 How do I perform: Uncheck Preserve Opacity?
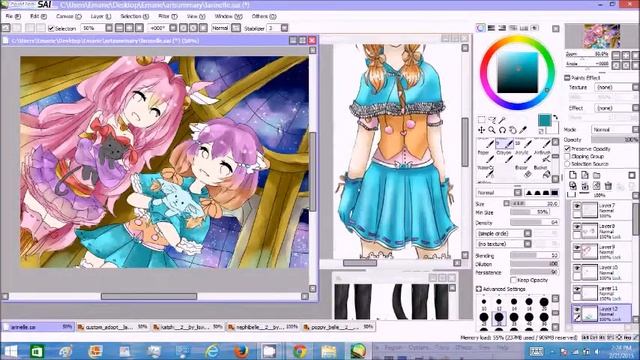click(x=567, y=149)
